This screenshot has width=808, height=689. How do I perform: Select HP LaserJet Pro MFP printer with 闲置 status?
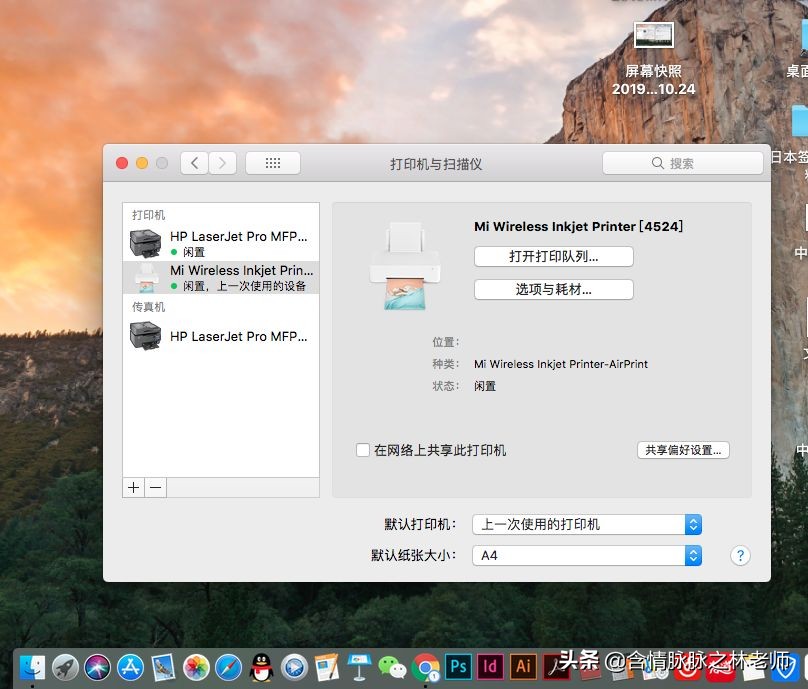(x=221, y=243)
